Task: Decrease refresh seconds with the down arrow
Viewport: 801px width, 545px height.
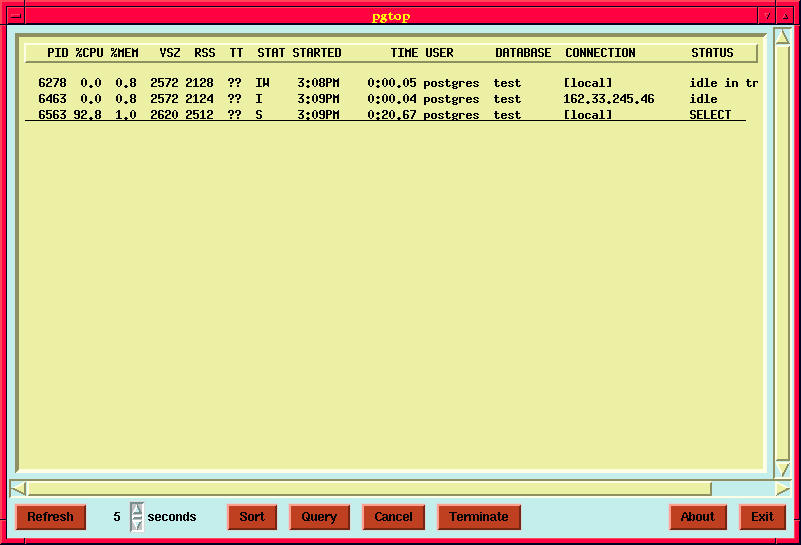Action: pyautogui.click(x=137, y=524)
